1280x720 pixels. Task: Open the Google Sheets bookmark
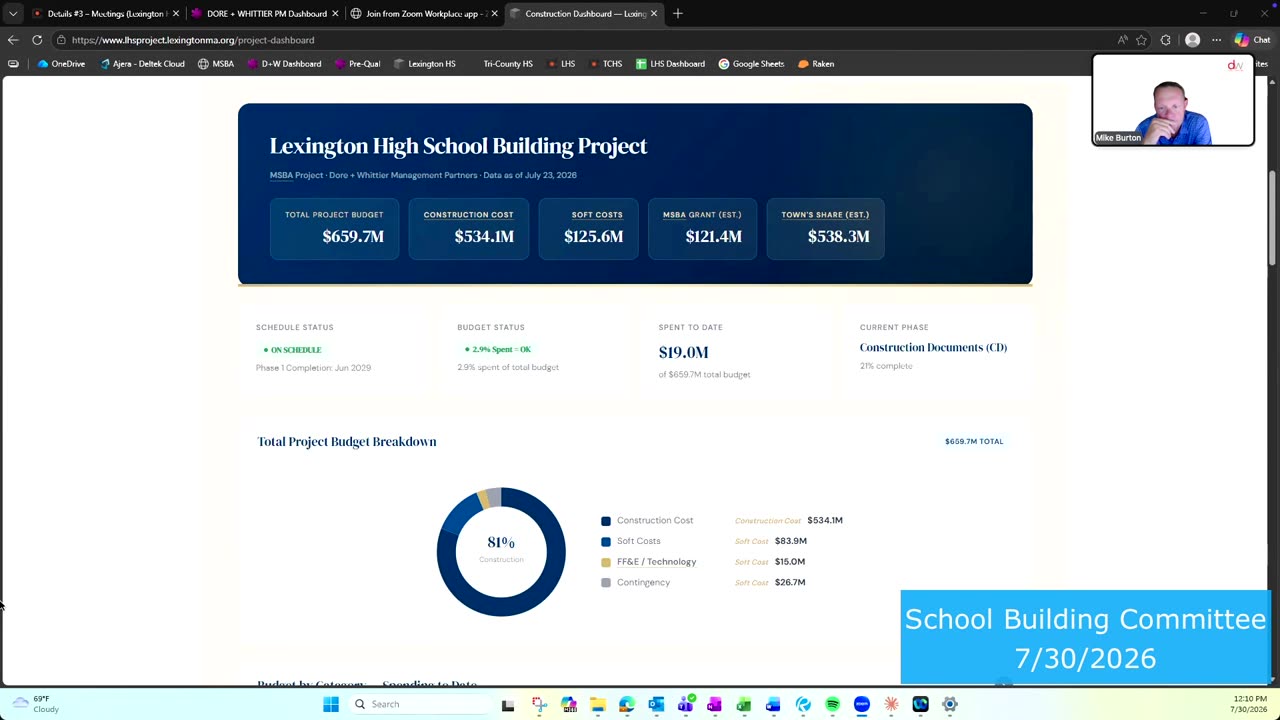(751, 64)
